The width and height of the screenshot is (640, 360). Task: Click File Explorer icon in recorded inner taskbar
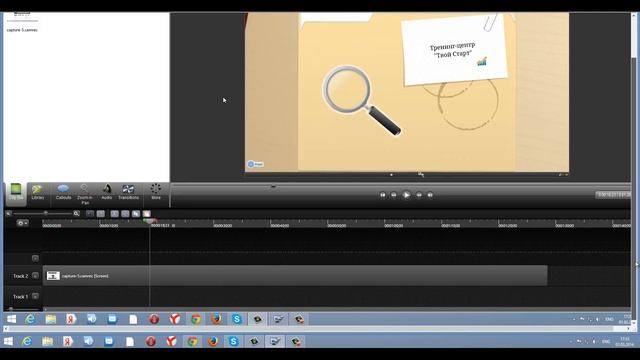click(x=51, y=319)
